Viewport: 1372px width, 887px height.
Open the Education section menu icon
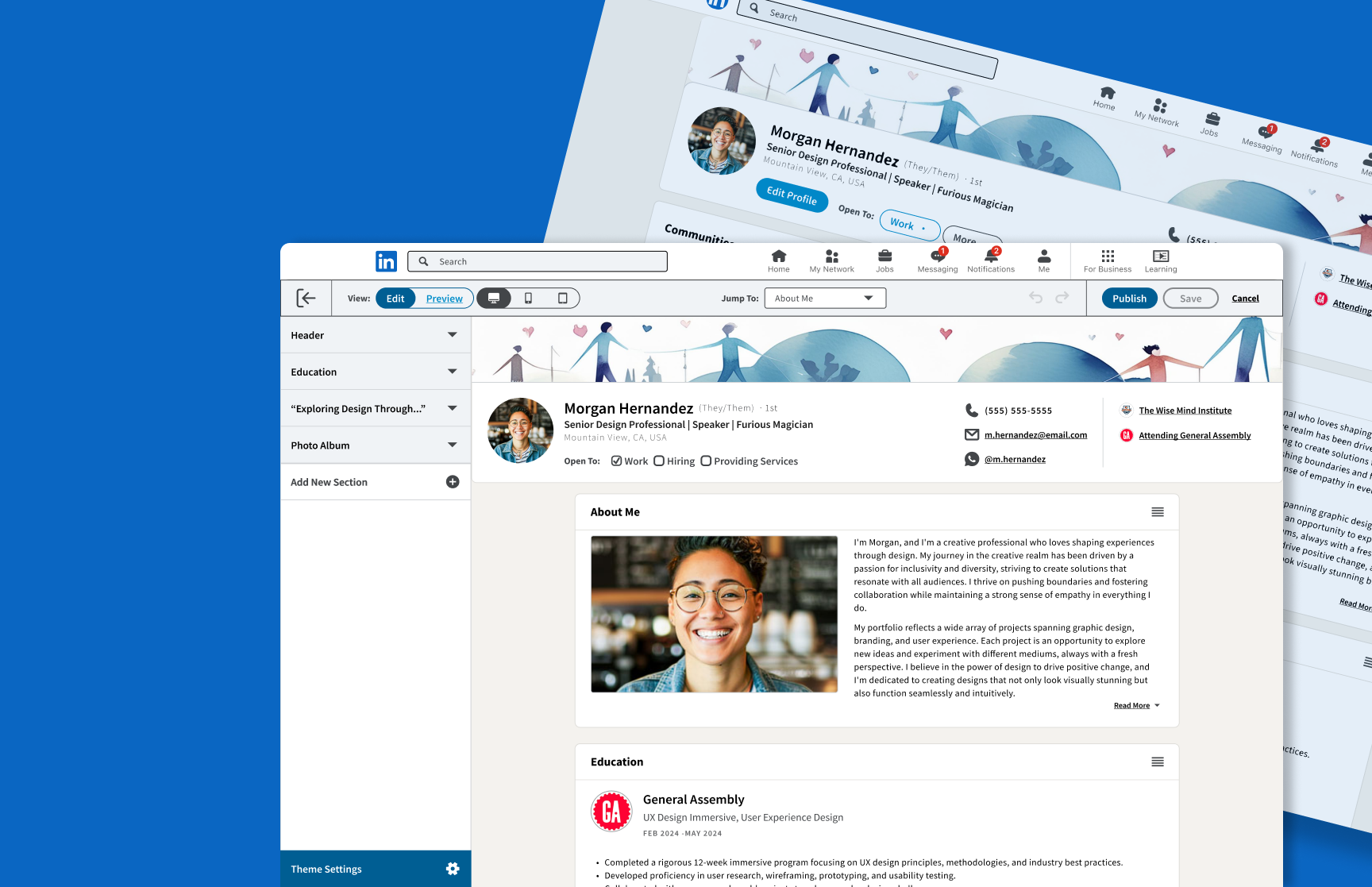(1158, 762)
